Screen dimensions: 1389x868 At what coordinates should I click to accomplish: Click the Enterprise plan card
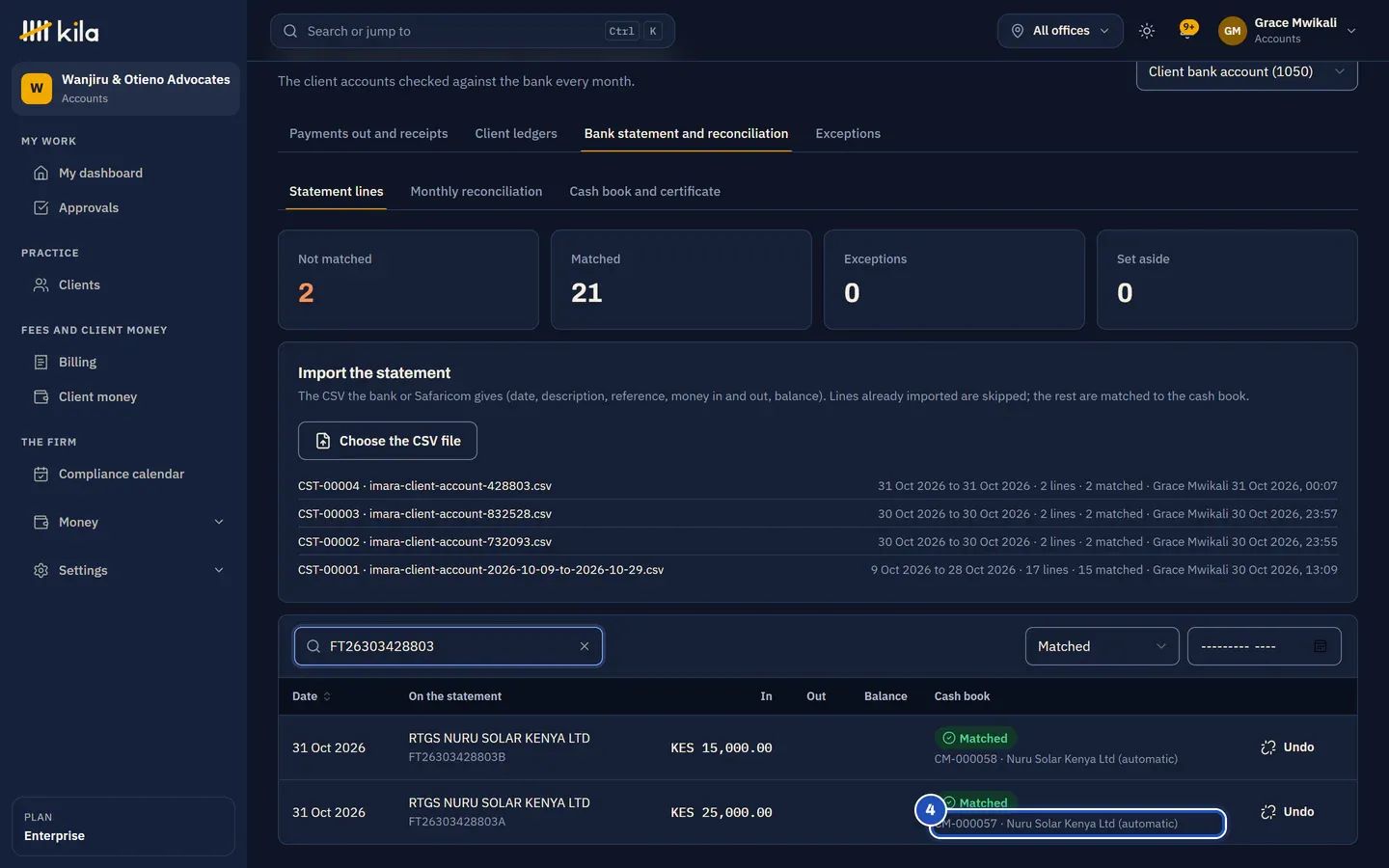click(x=123, y=827)
